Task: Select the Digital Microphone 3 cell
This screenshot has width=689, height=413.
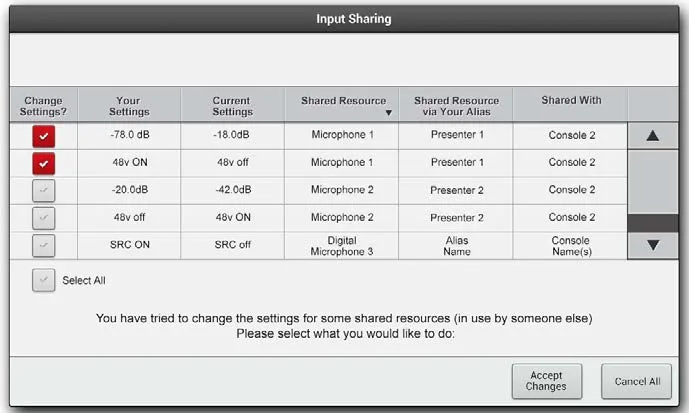Action: pos(342,246)
